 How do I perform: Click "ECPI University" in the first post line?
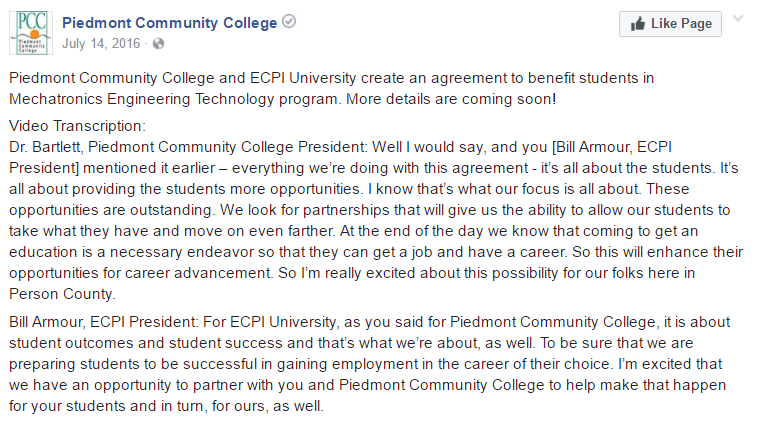pos(303,78)
